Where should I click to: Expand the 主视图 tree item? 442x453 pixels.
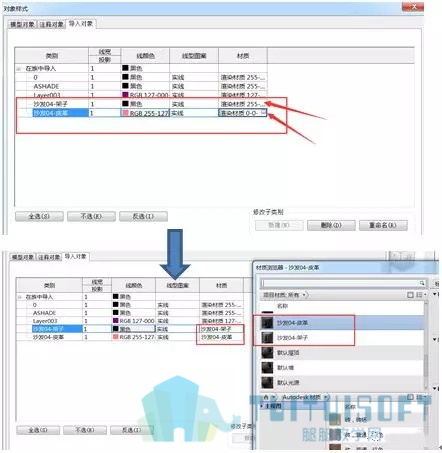262,406
